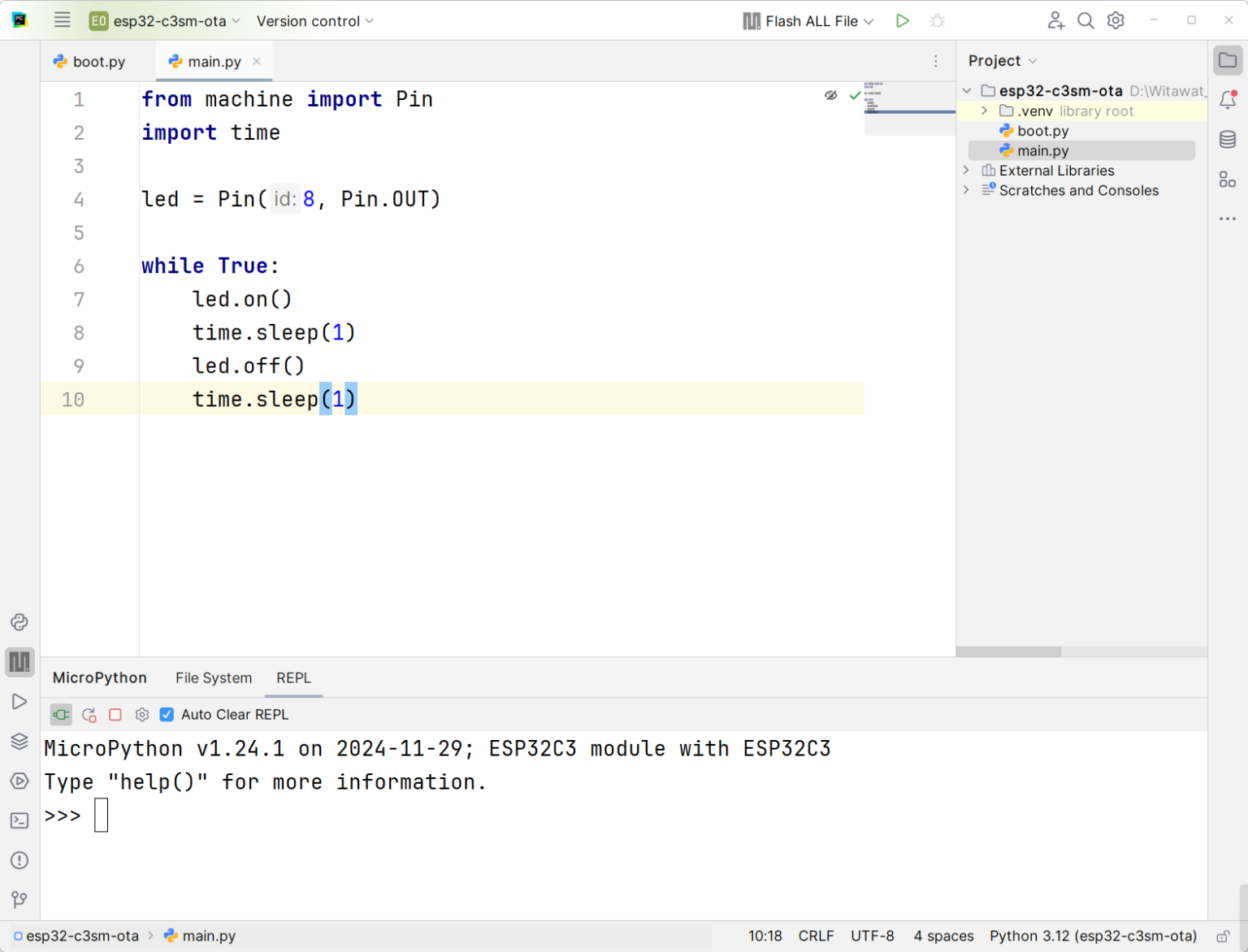Image resolution: width=1248 pixels, height=952 pixels.
Task: Expand the External Libraries node
Action: tap(966, 171)
